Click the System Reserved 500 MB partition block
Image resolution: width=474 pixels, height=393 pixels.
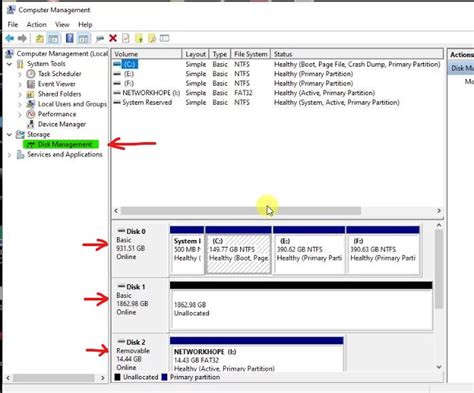pos(187,250)
